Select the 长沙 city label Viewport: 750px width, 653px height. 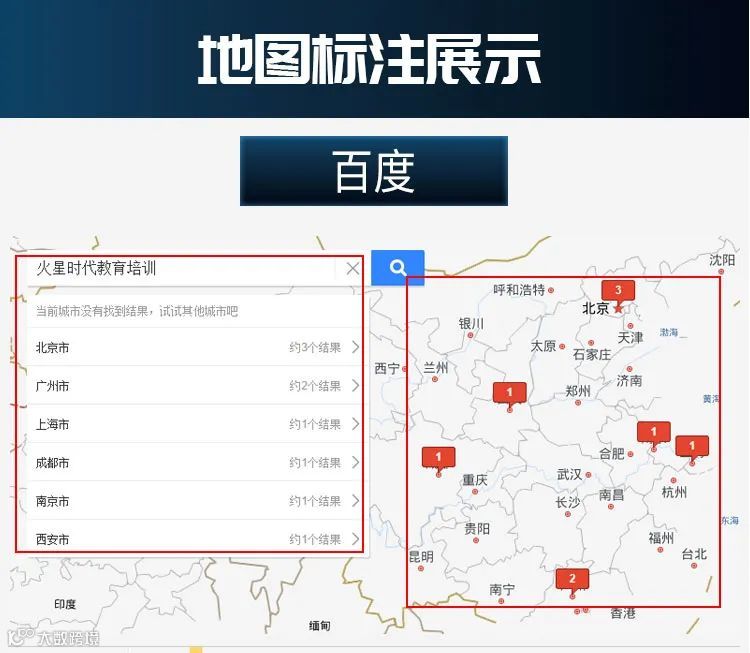[567, 502]
